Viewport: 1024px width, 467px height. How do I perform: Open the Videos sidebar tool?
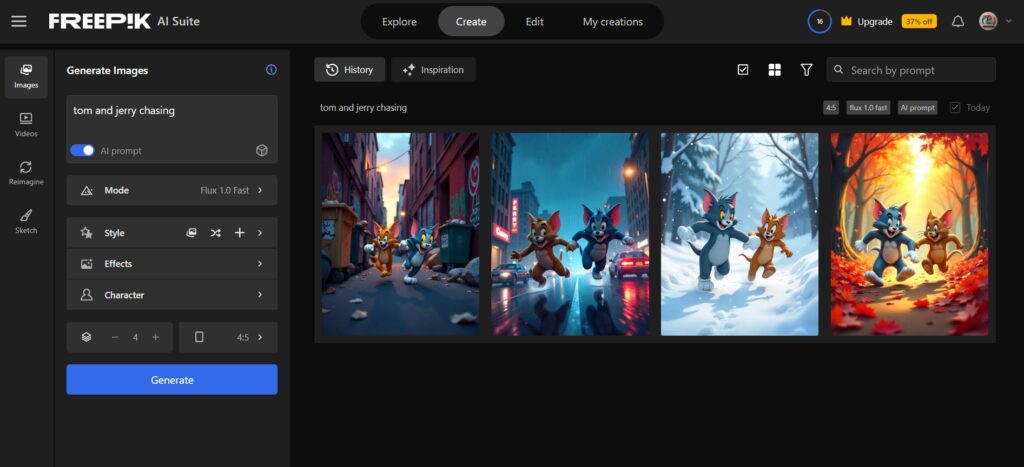coord(26,124)
